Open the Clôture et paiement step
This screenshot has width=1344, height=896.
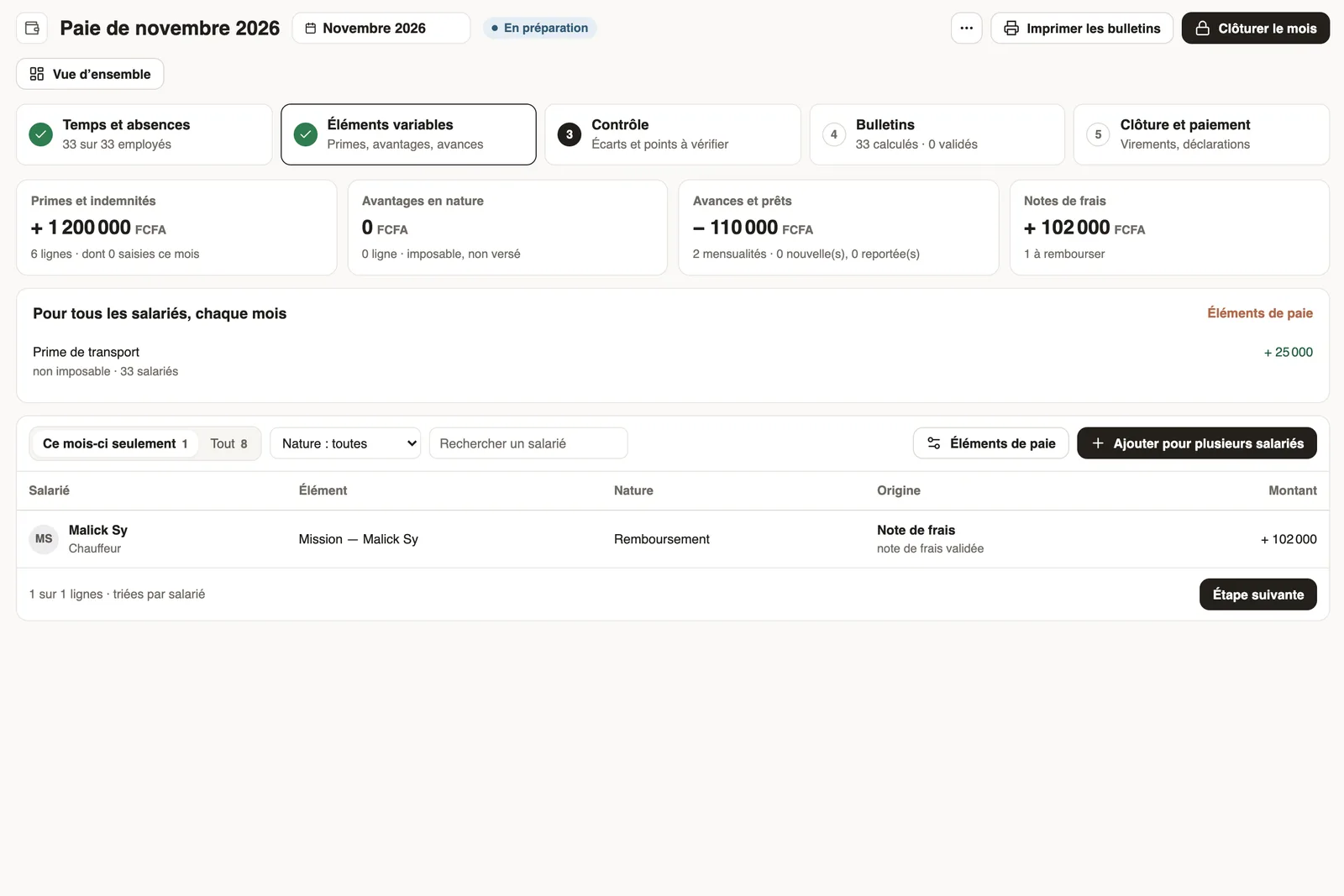point(1201,134)
